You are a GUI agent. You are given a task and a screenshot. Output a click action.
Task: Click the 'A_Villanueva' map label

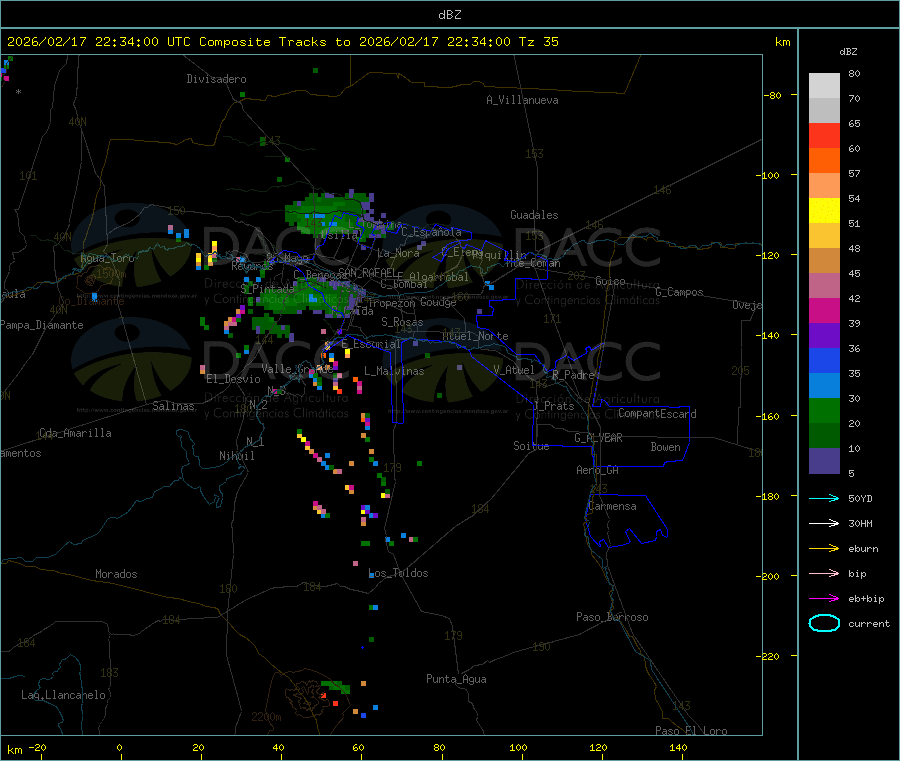522,100
